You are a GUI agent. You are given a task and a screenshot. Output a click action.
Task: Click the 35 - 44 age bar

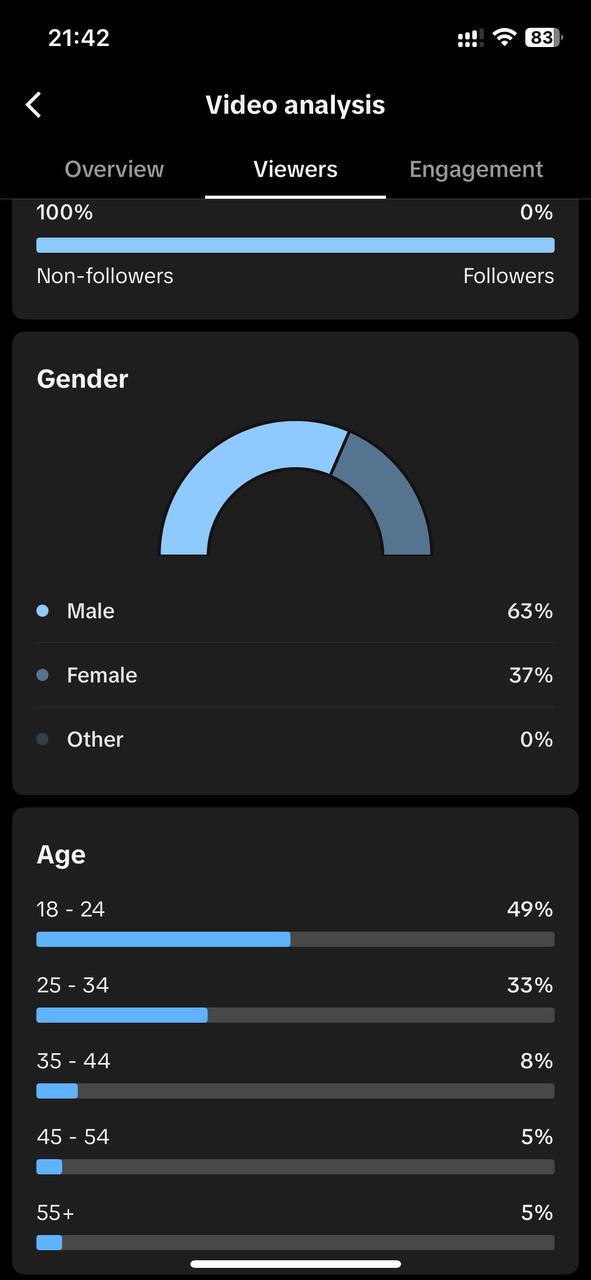tap(295, 1091)
